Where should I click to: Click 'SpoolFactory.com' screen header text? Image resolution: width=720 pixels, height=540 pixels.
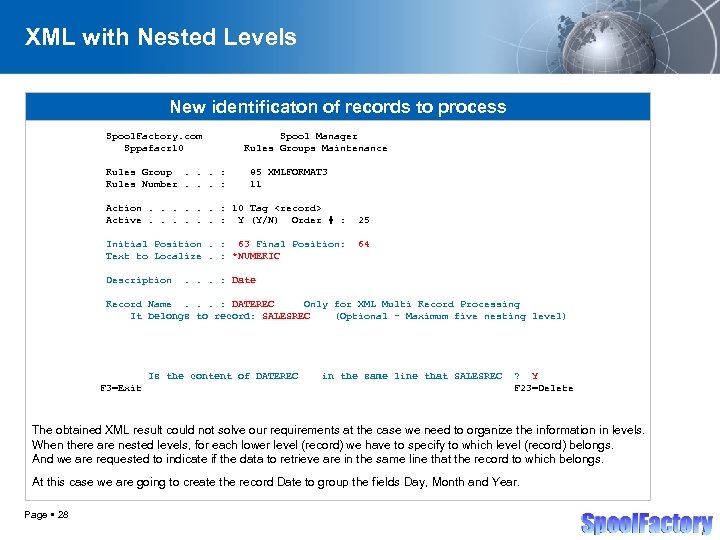(154, 136)
